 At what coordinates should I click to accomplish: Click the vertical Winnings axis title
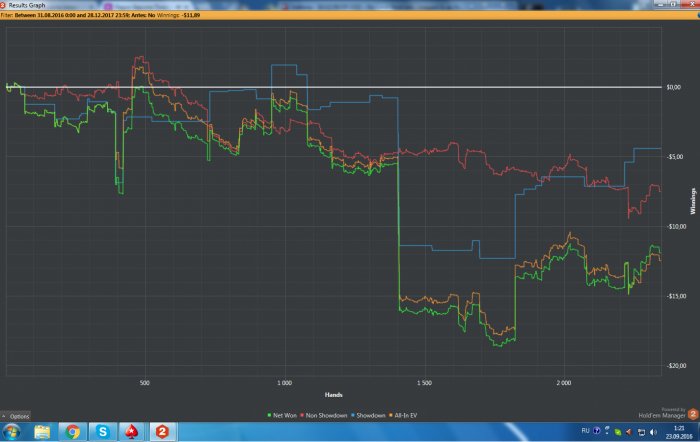click(x=693, y=201)
